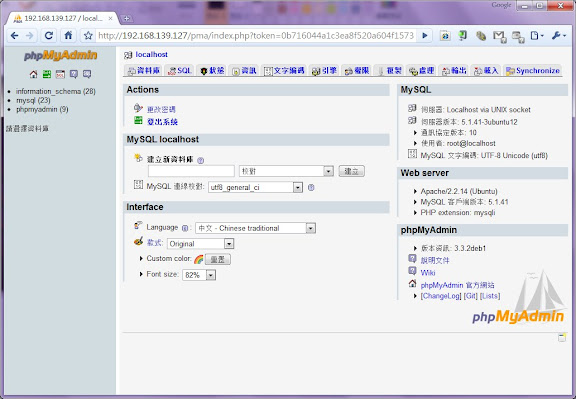Click the create database button

tap(352, 171)
